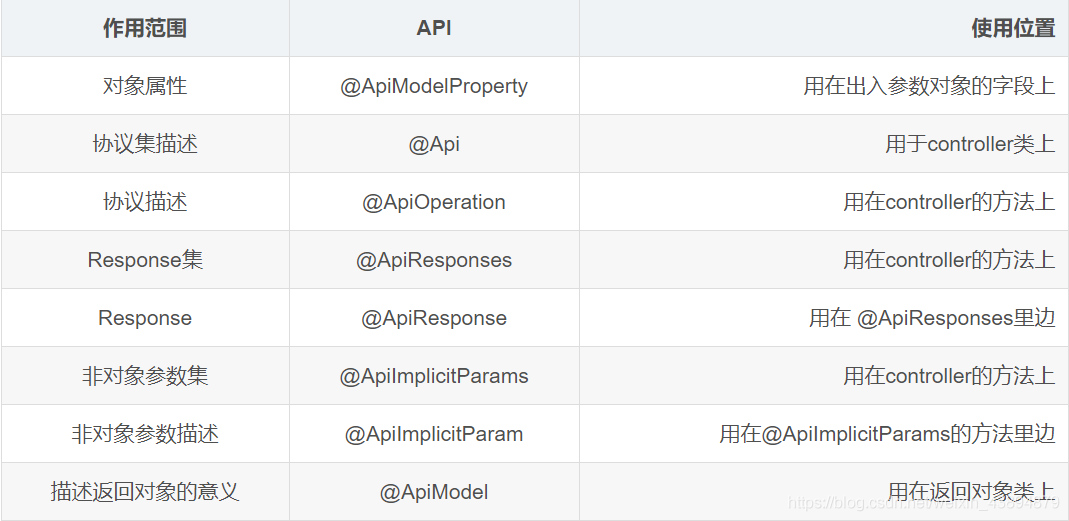Select the 协议集描述 cell
This screenshot has height=521, width=1069.
coord(145,144)
